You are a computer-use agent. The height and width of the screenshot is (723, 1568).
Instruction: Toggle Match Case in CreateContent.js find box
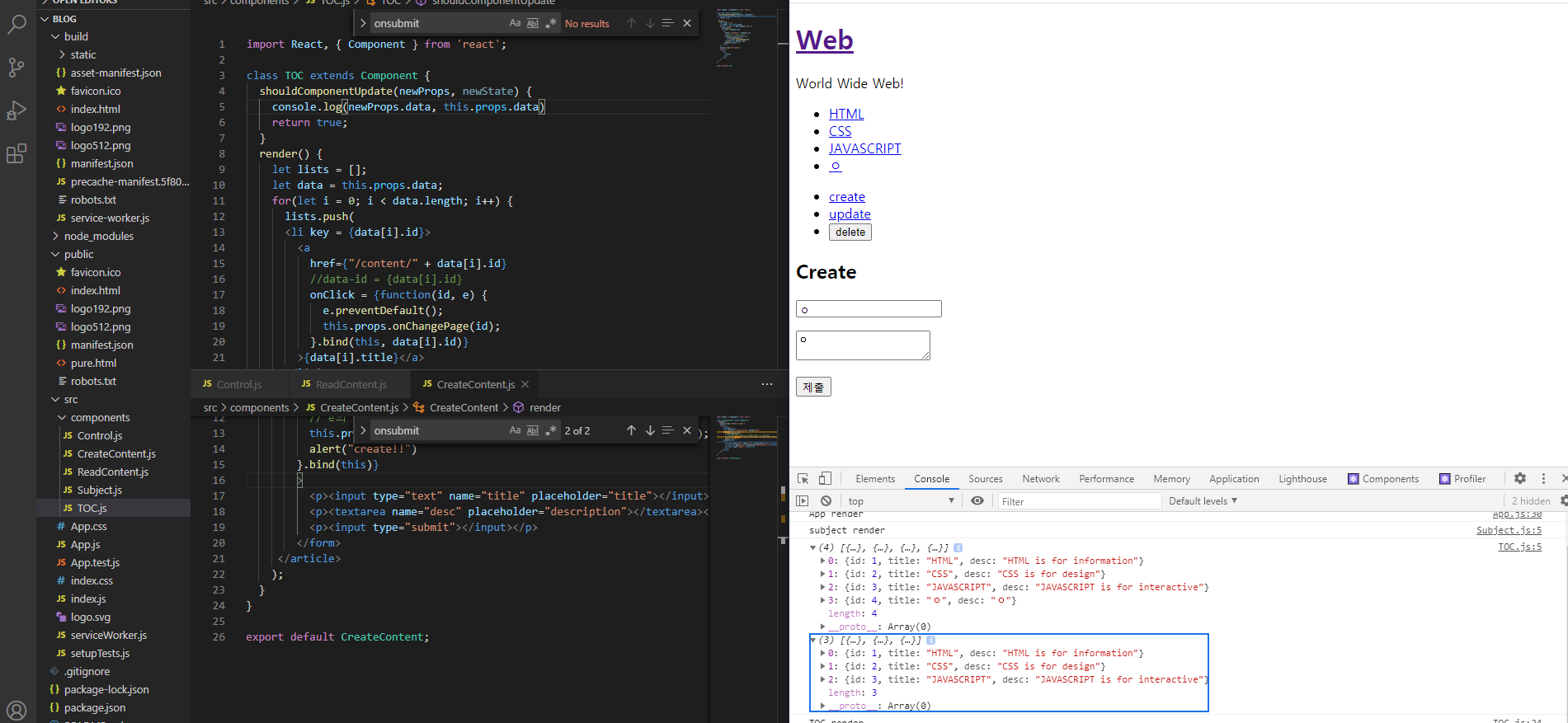coord(515,430)
